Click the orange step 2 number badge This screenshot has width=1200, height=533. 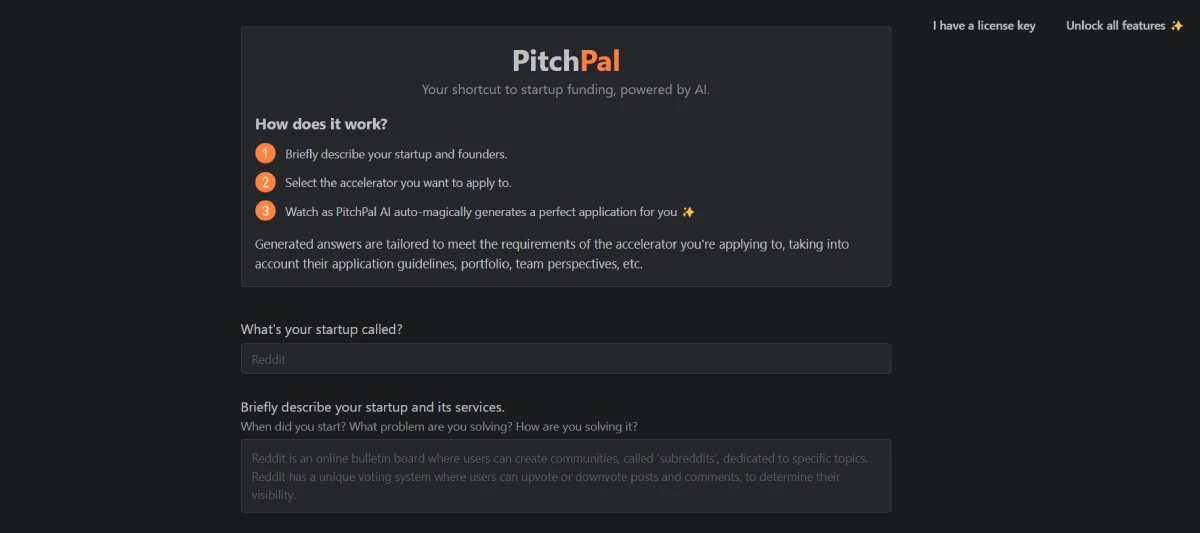(265, 182)
